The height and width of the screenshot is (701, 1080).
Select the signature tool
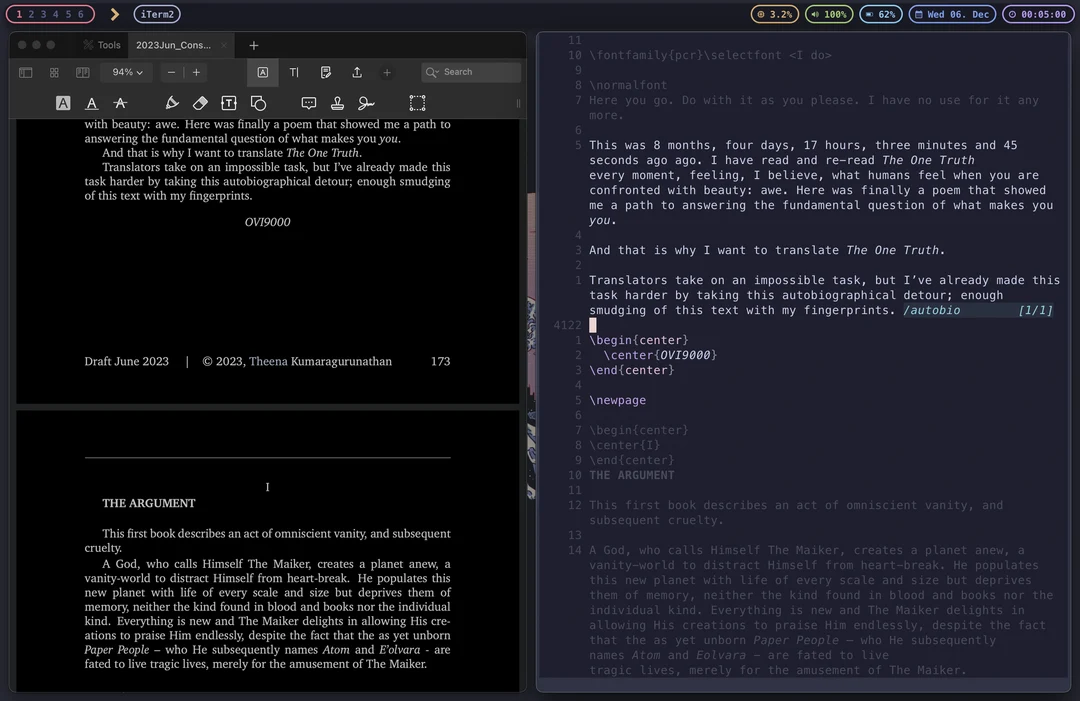pos(366,103)
